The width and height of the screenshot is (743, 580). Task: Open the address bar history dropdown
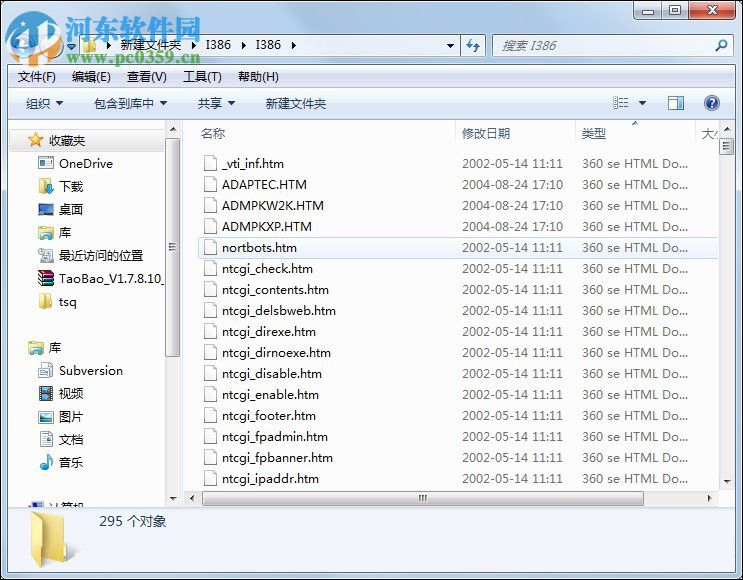pos(451,46)
